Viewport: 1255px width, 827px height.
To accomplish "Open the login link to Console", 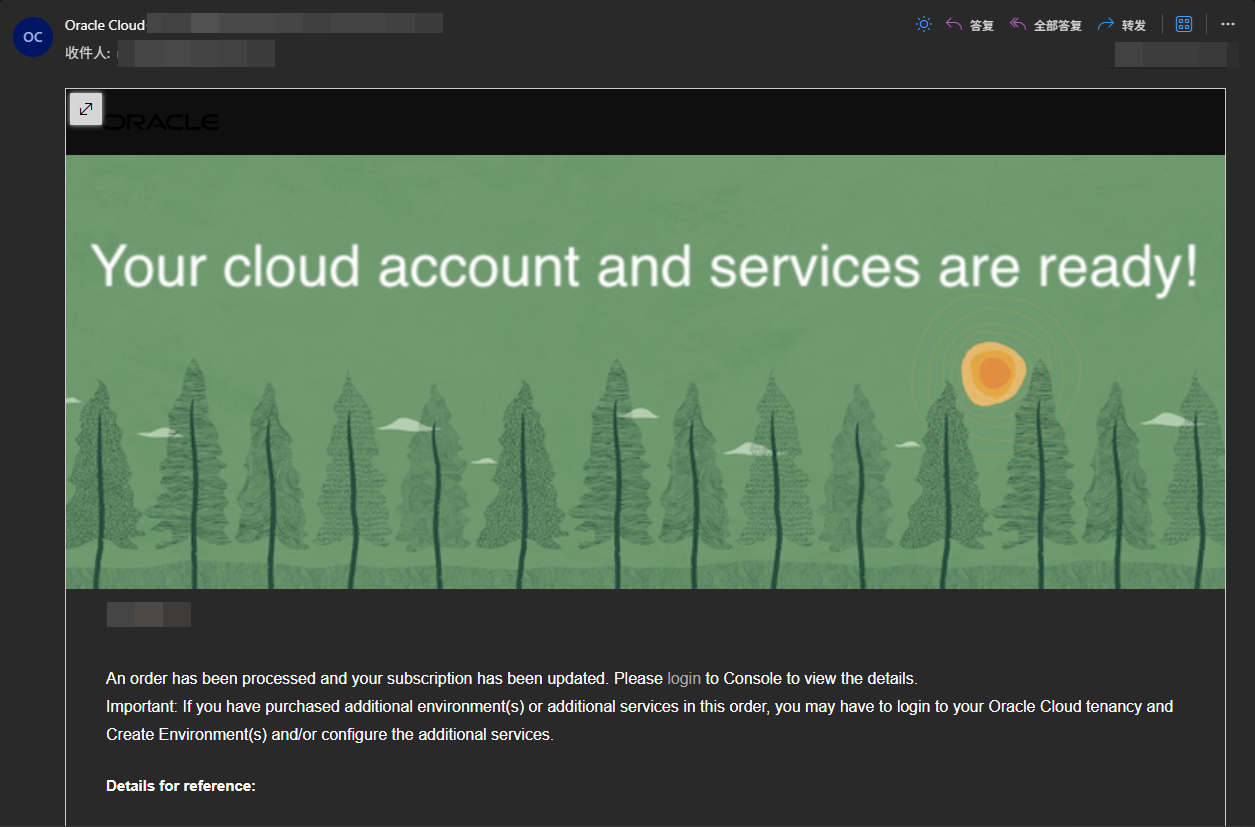I will [x=684, y=678].
